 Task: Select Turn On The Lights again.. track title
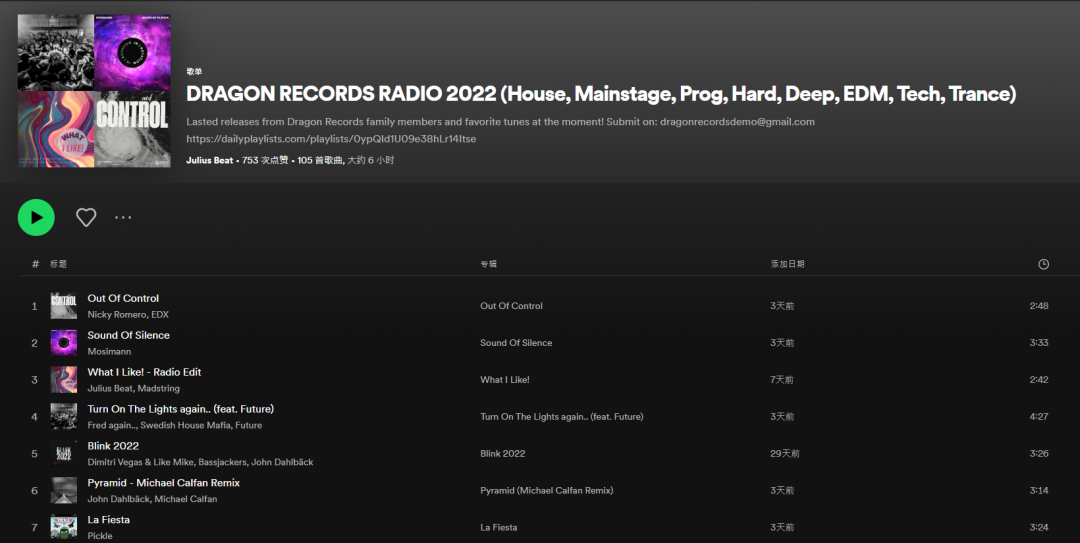point(180,409)
